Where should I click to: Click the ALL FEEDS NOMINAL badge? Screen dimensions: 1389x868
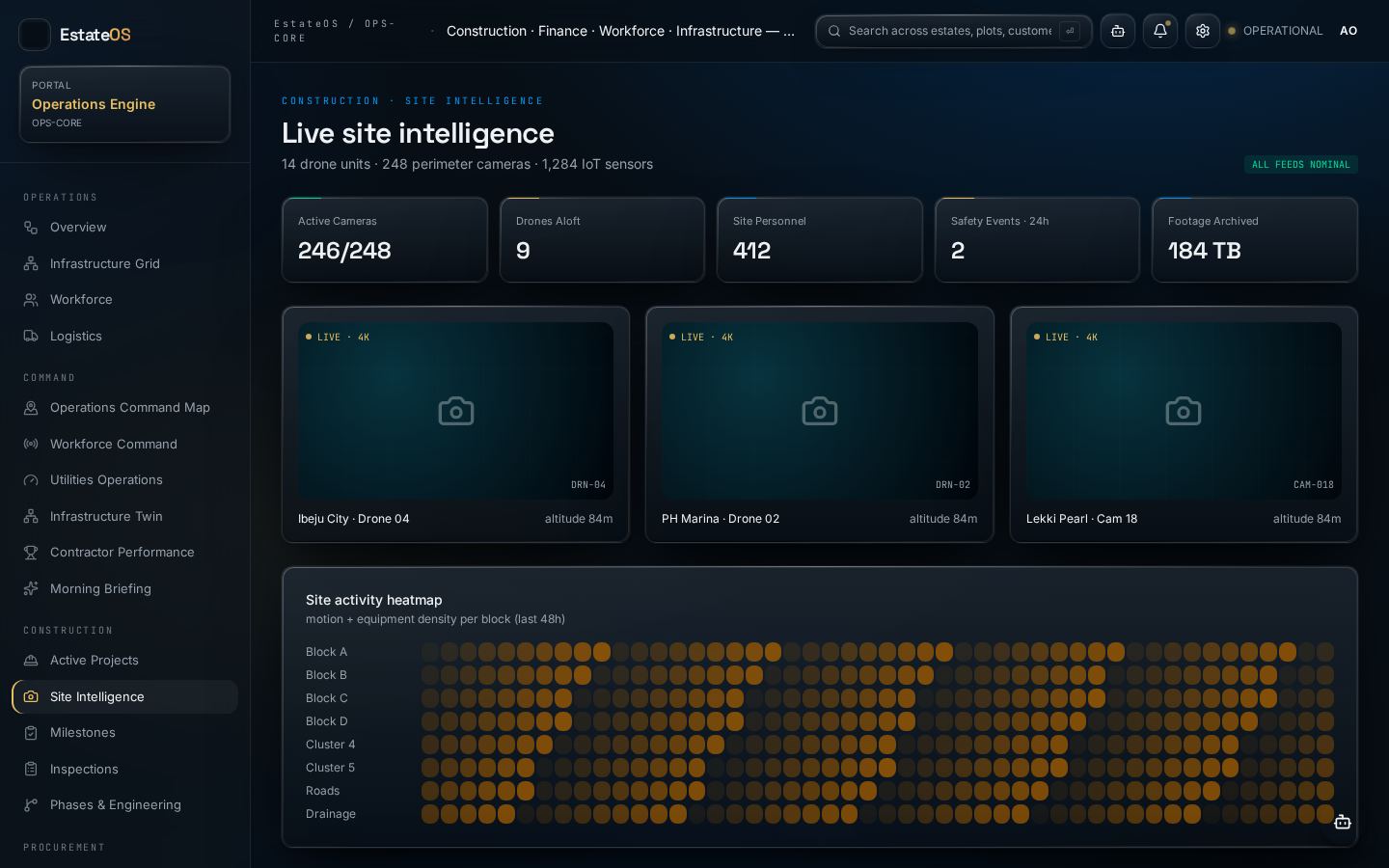[x=1300, y=165]
